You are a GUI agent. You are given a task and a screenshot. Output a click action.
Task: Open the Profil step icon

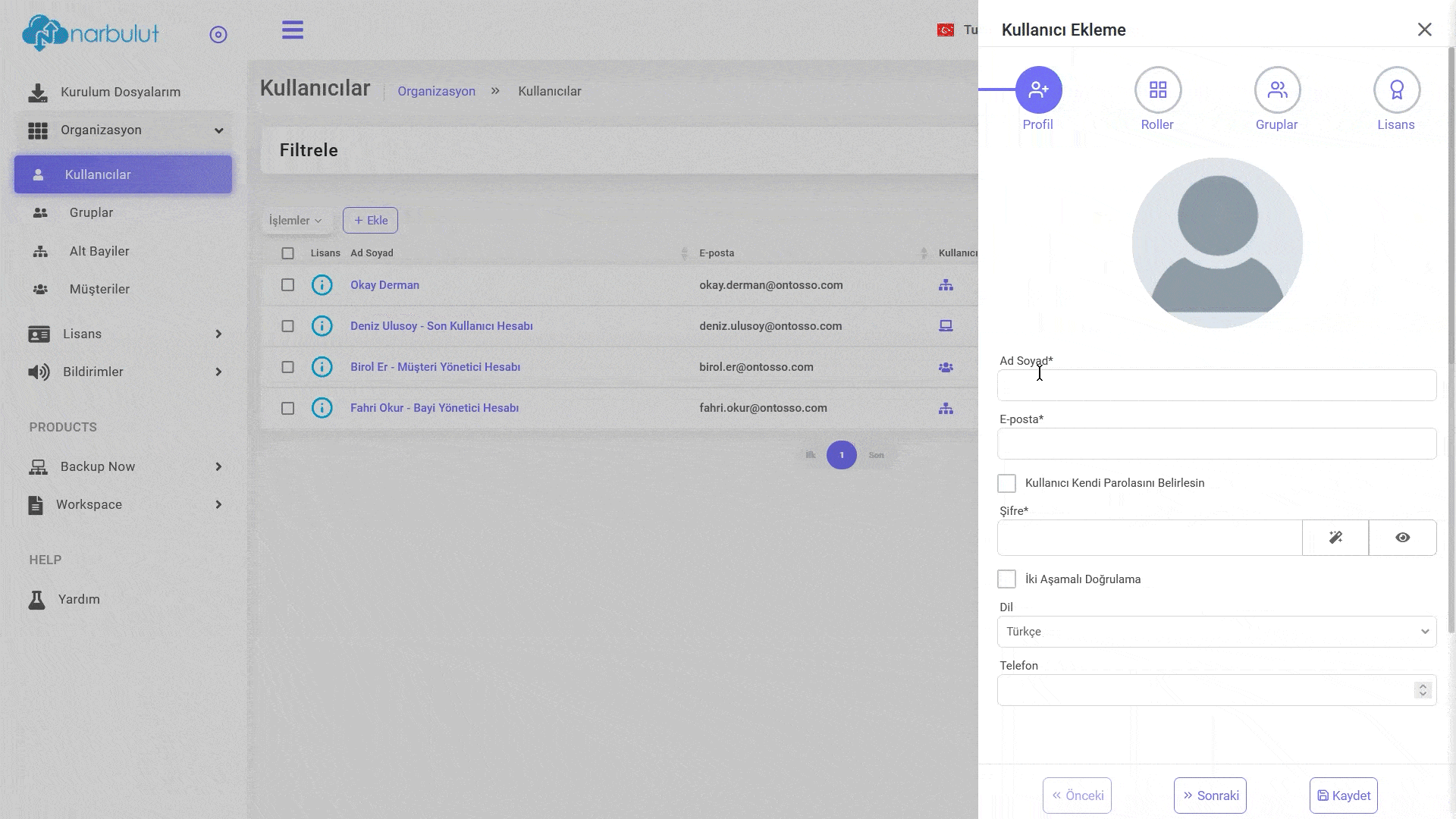(1038, 89)
